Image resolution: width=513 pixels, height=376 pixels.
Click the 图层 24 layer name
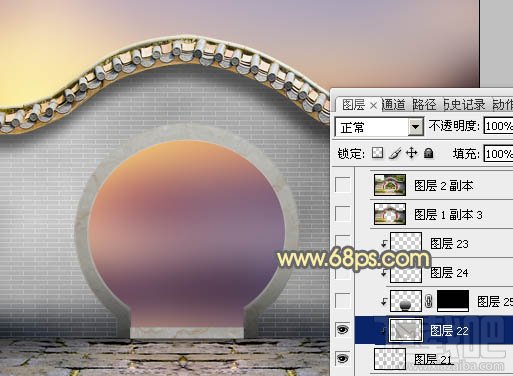click(449, 273)
